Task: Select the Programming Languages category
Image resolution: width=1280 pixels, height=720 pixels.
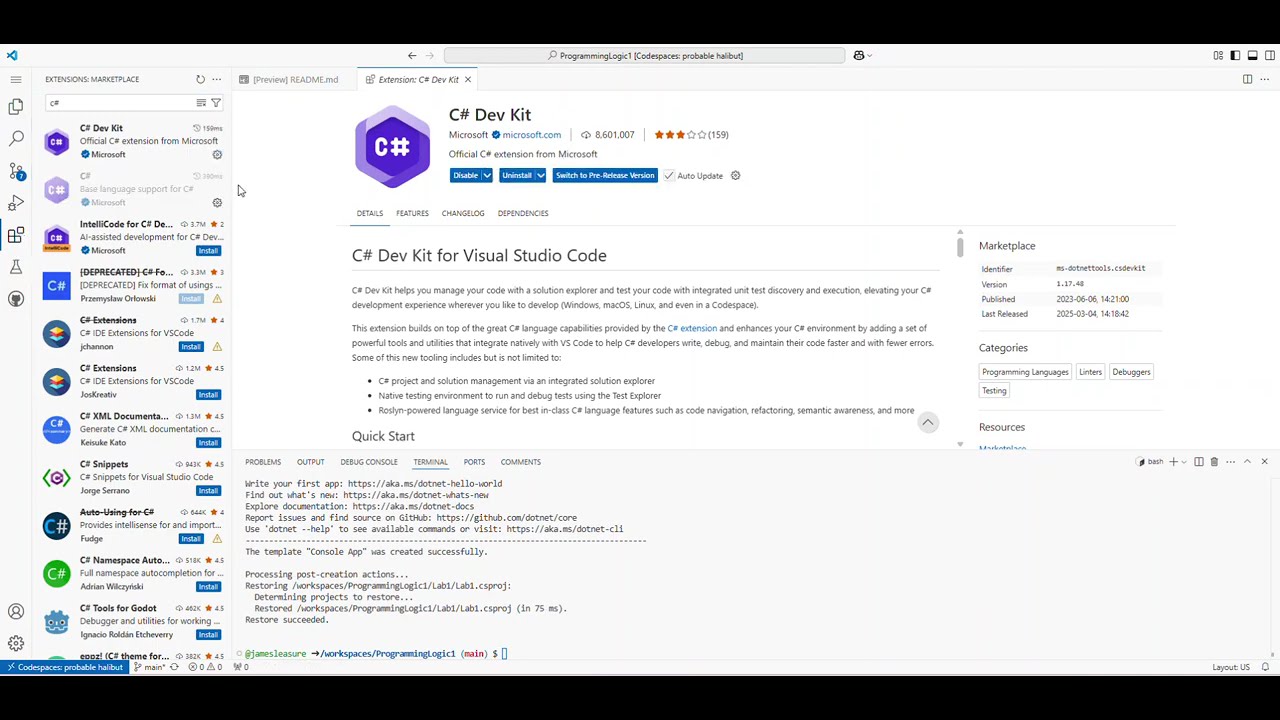Action: 1025,372
